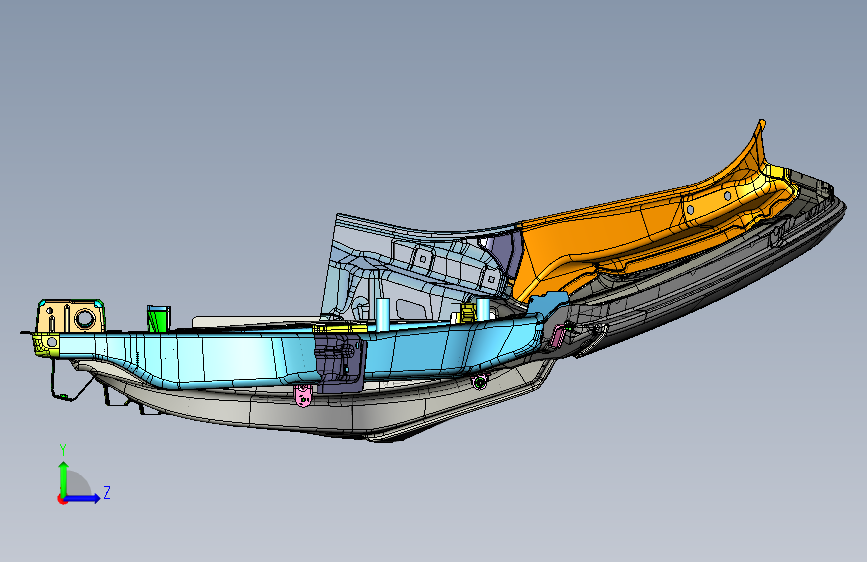This screenshot has width=867, height=562.
Task: Pick the small green bracket on the rail
Action: (x=158, y=319)
